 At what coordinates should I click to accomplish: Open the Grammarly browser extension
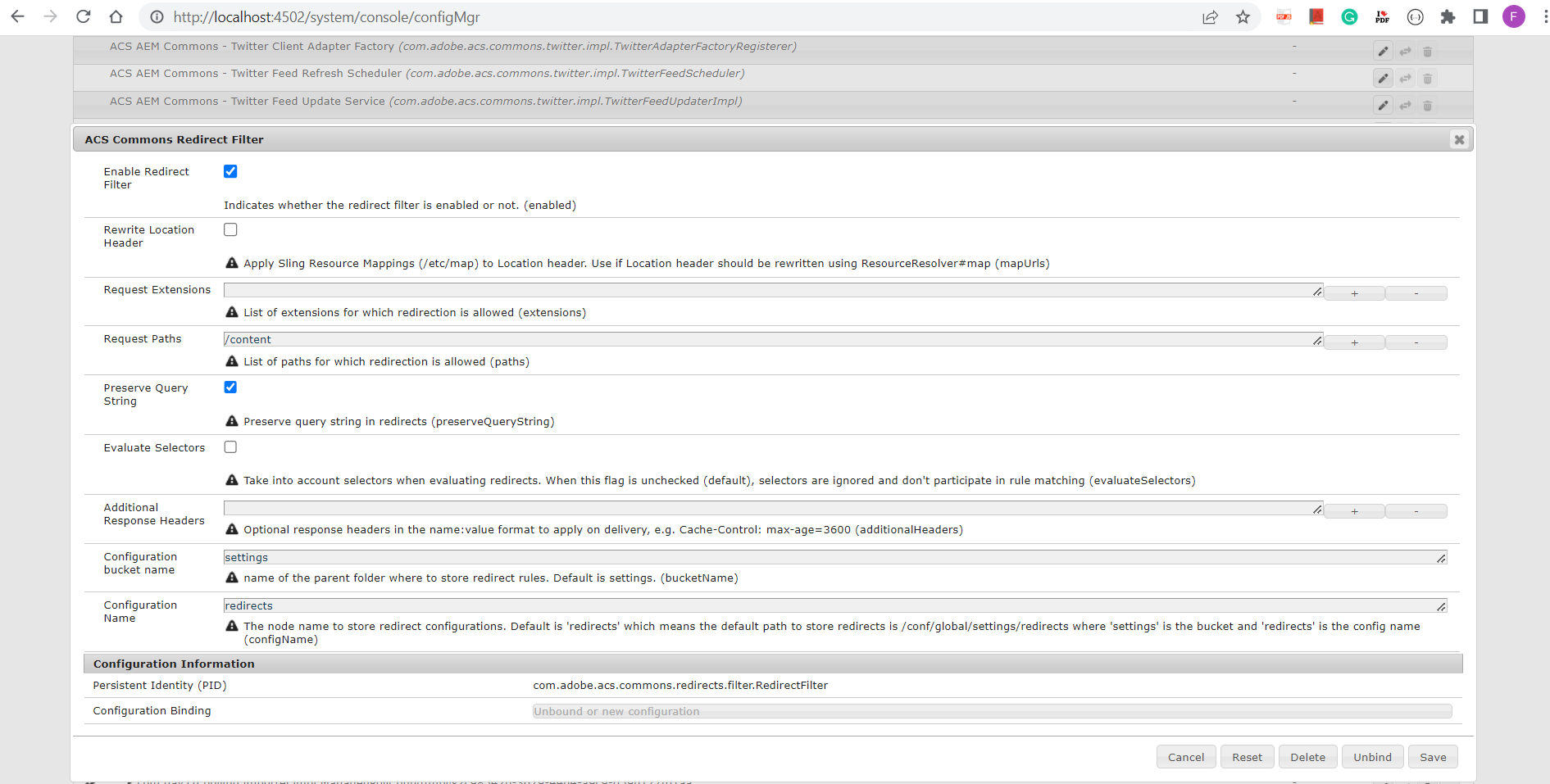tap(1349, 16)
